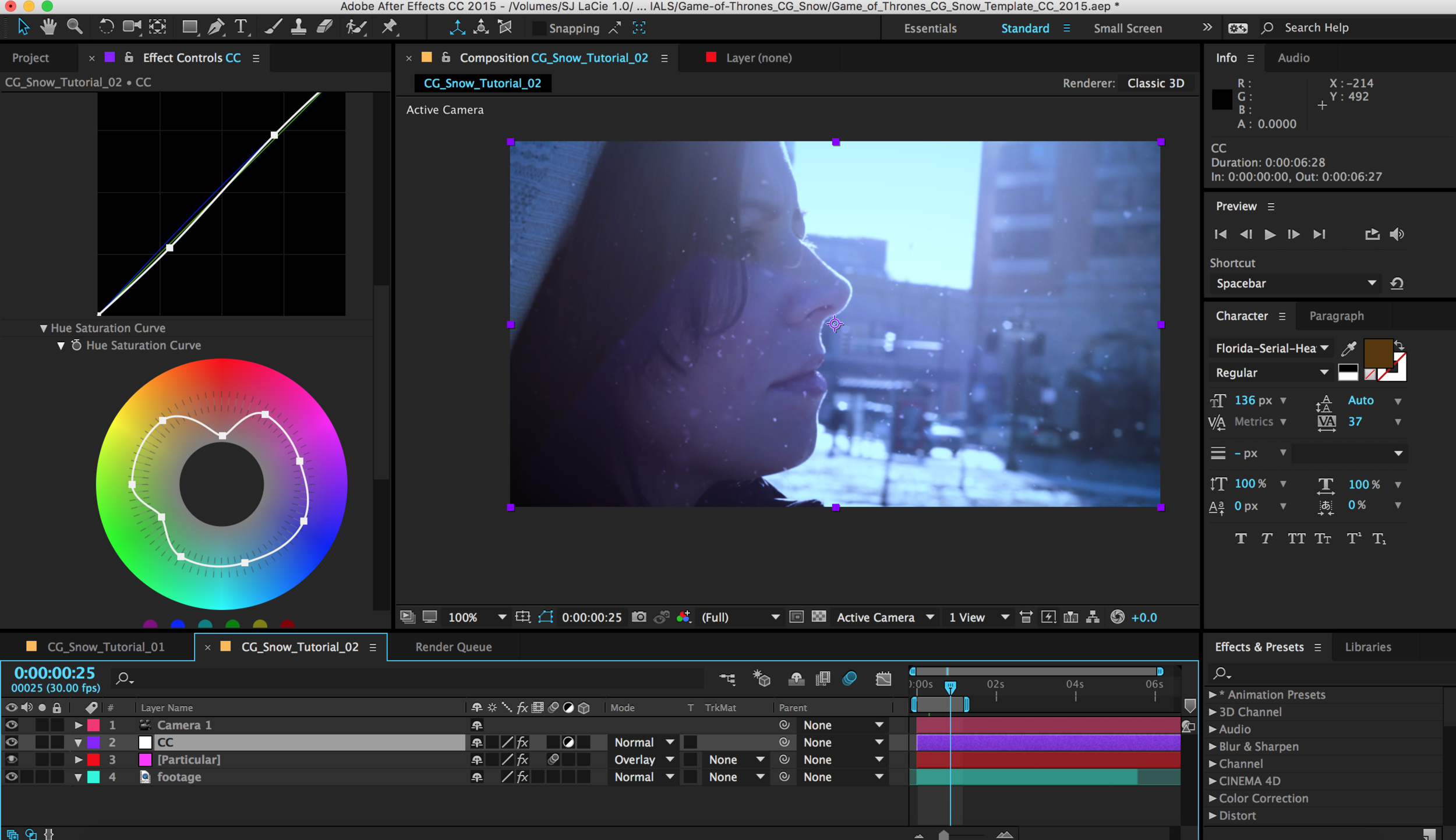The image size is (1456, 840).
Task: Toggle adjustment layer switch on CC
Action: click(568, 742)
